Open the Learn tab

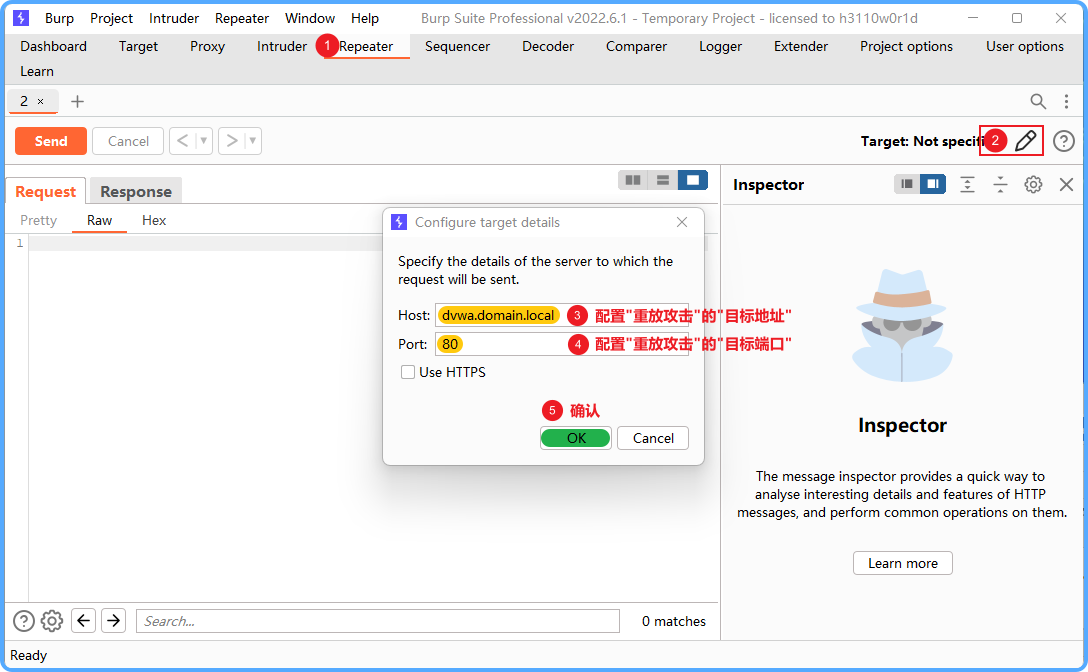coord(37,71)
